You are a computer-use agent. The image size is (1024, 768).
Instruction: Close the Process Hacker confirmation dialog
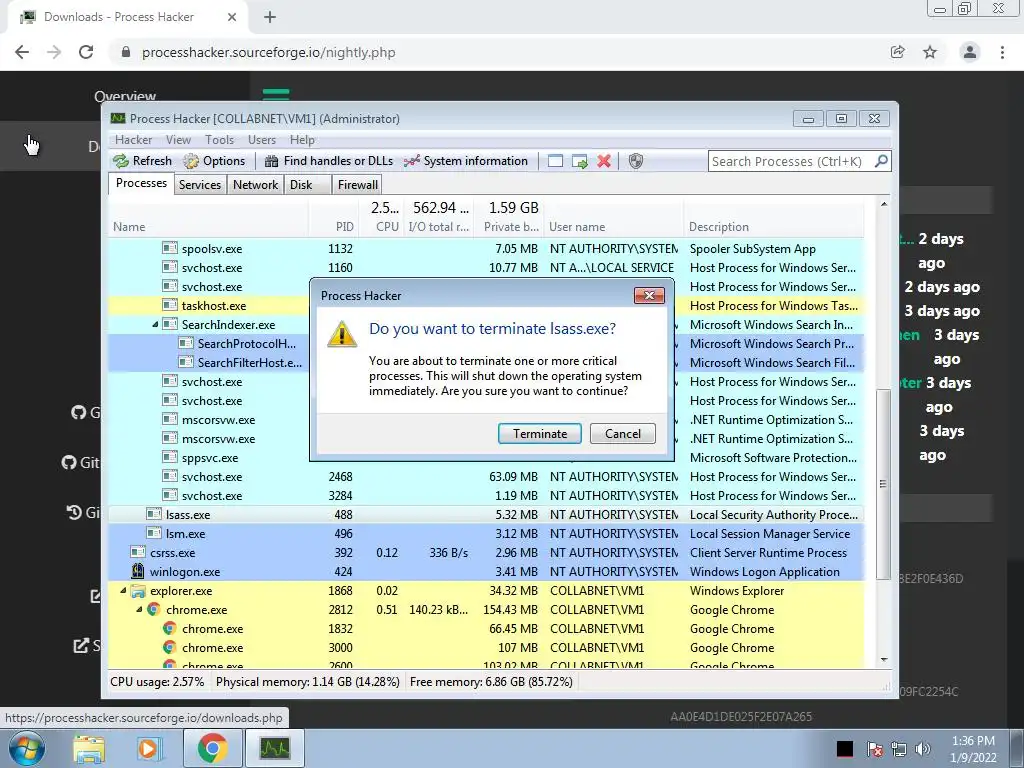pos(649,295)
